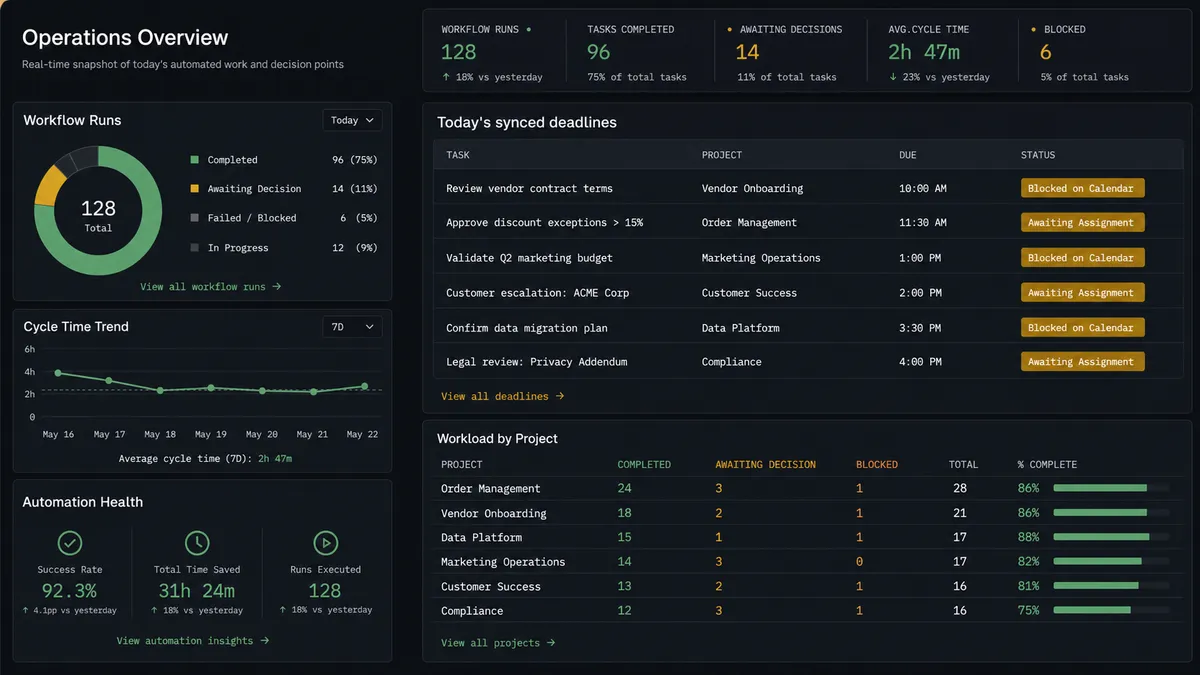Sort deadlines by TASK column header
This screenshot has height=675, width=1200.
tap(458, 155)
